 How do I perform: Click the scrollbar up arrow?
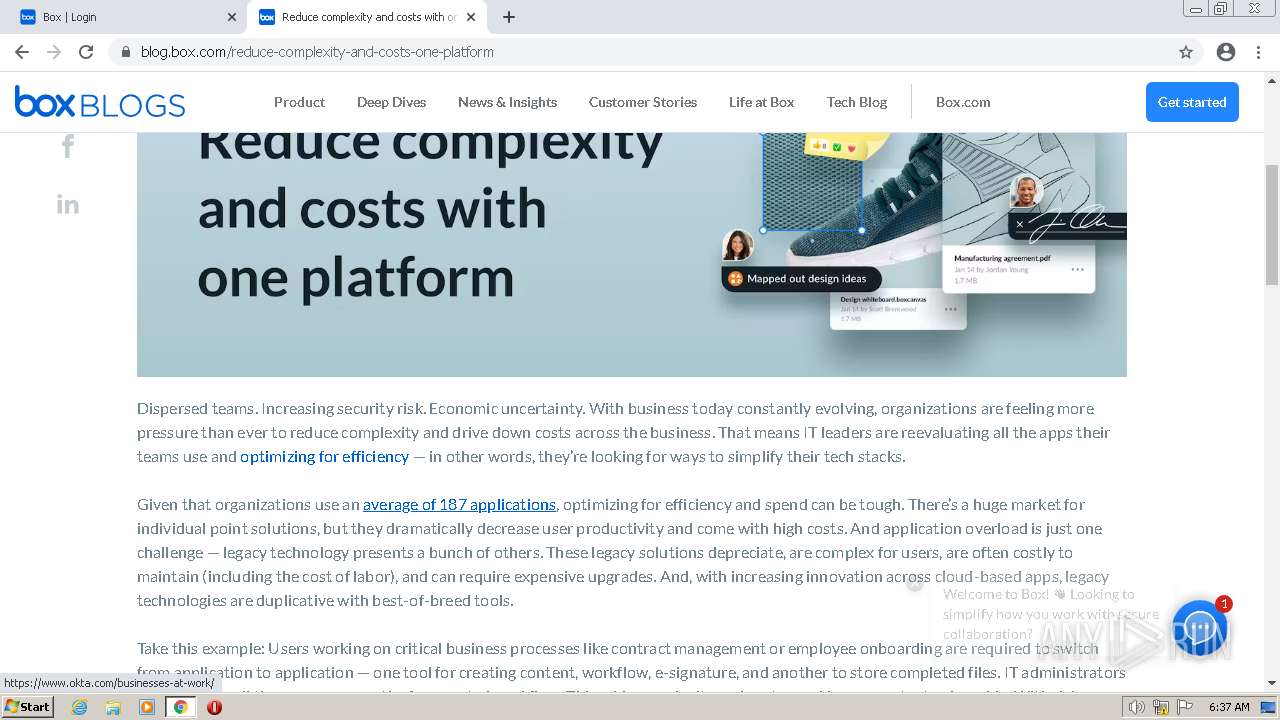(1272, 80)
